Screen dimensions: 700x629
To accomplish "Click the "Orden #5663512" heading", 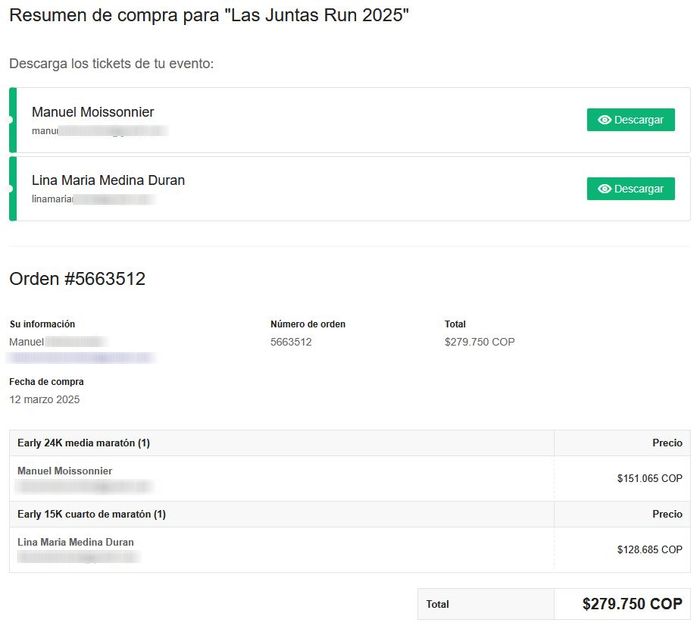I will pos(77,279).
